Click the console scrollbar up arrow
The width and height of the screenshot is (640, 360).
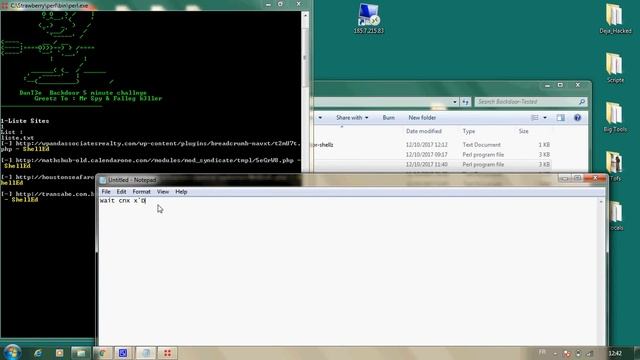tap(305, 15)
